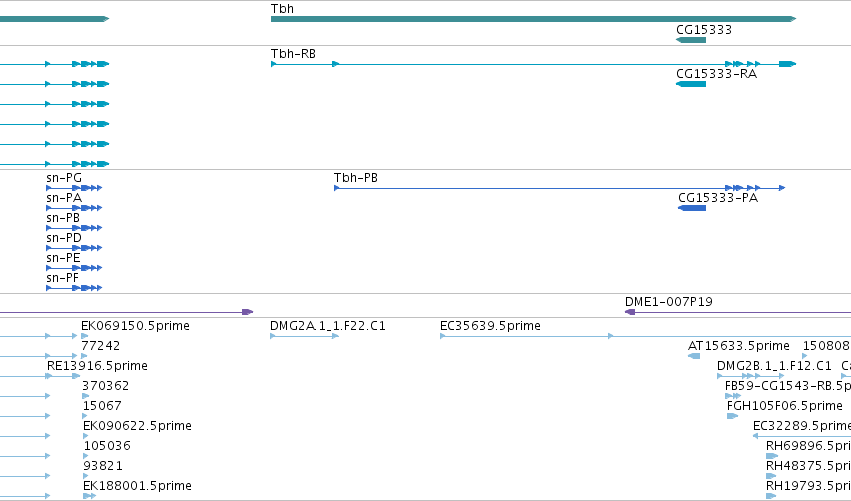Select the RE13916.5prime label
This screenshot has height=501, width=851.
[x=97, y=366]
